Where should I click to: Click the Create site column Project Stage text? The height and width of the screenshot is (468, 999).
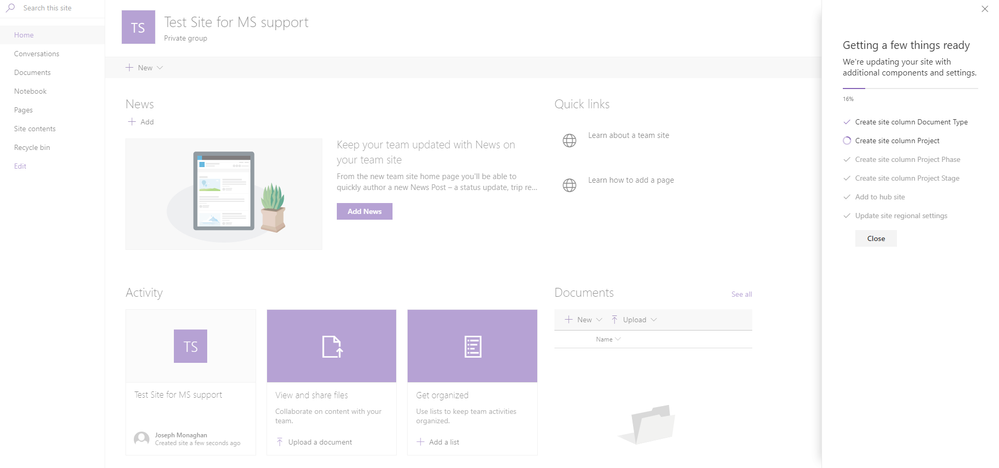(907, 178)
